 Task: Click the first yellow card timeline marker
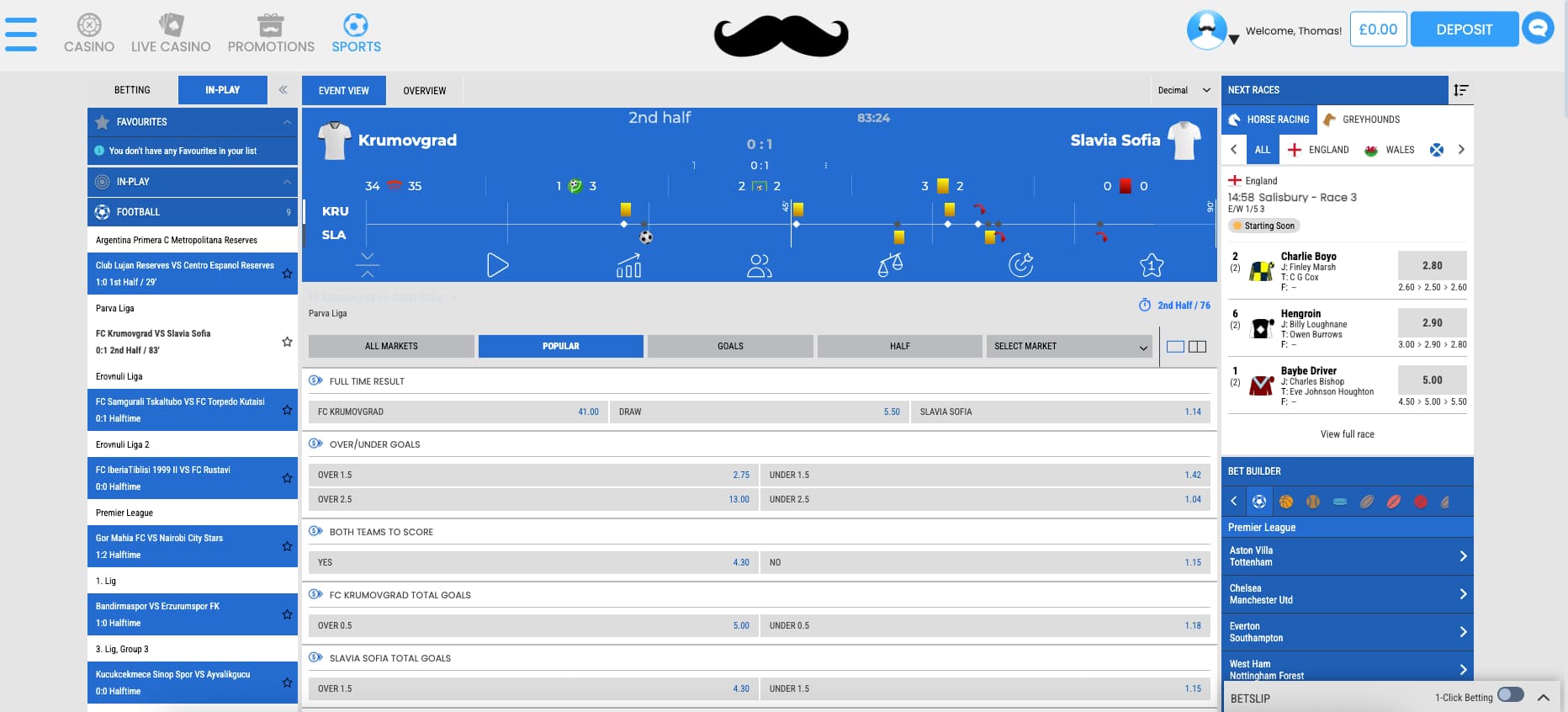626,210
